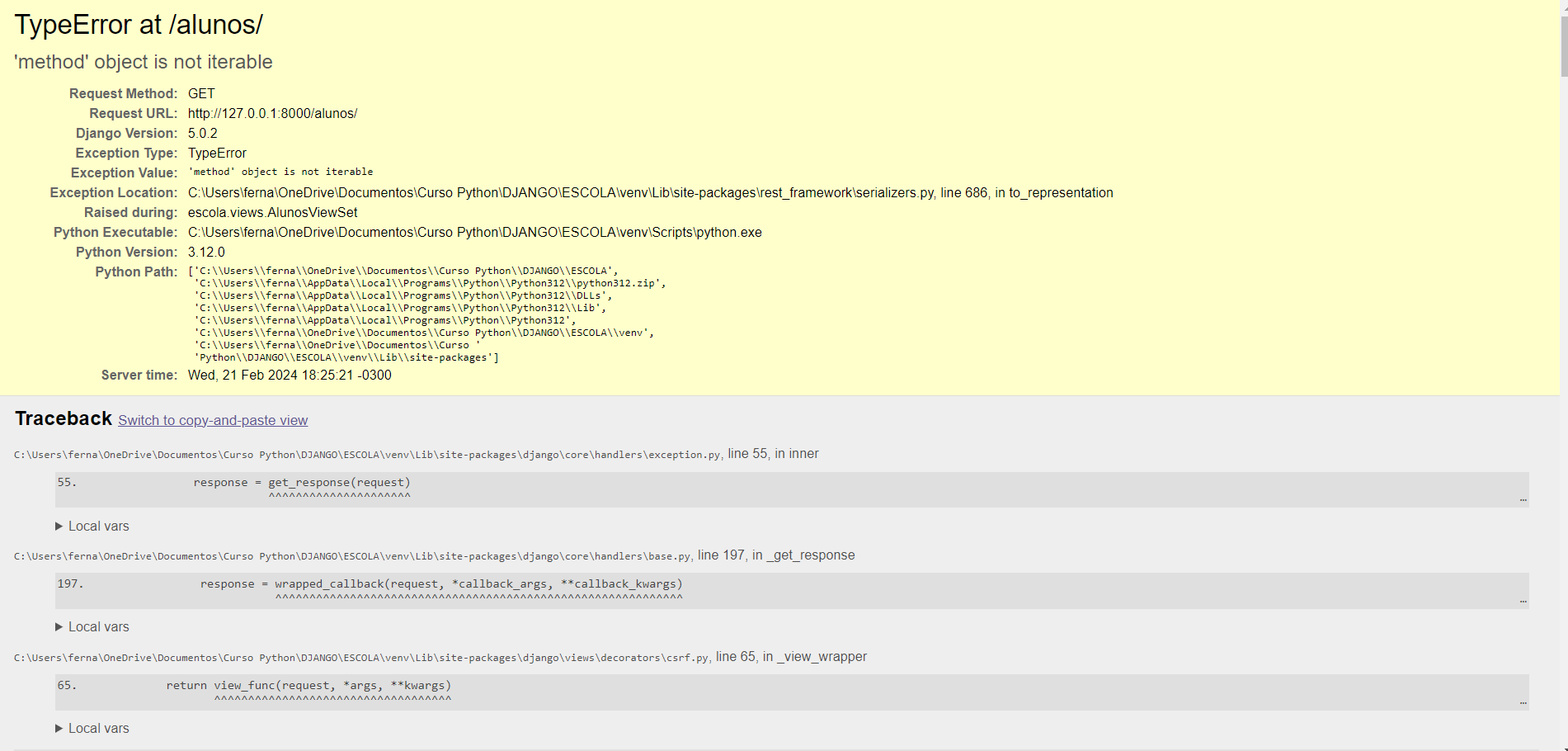Expand ellipsis on base.py code block

tap(1523, 602)
